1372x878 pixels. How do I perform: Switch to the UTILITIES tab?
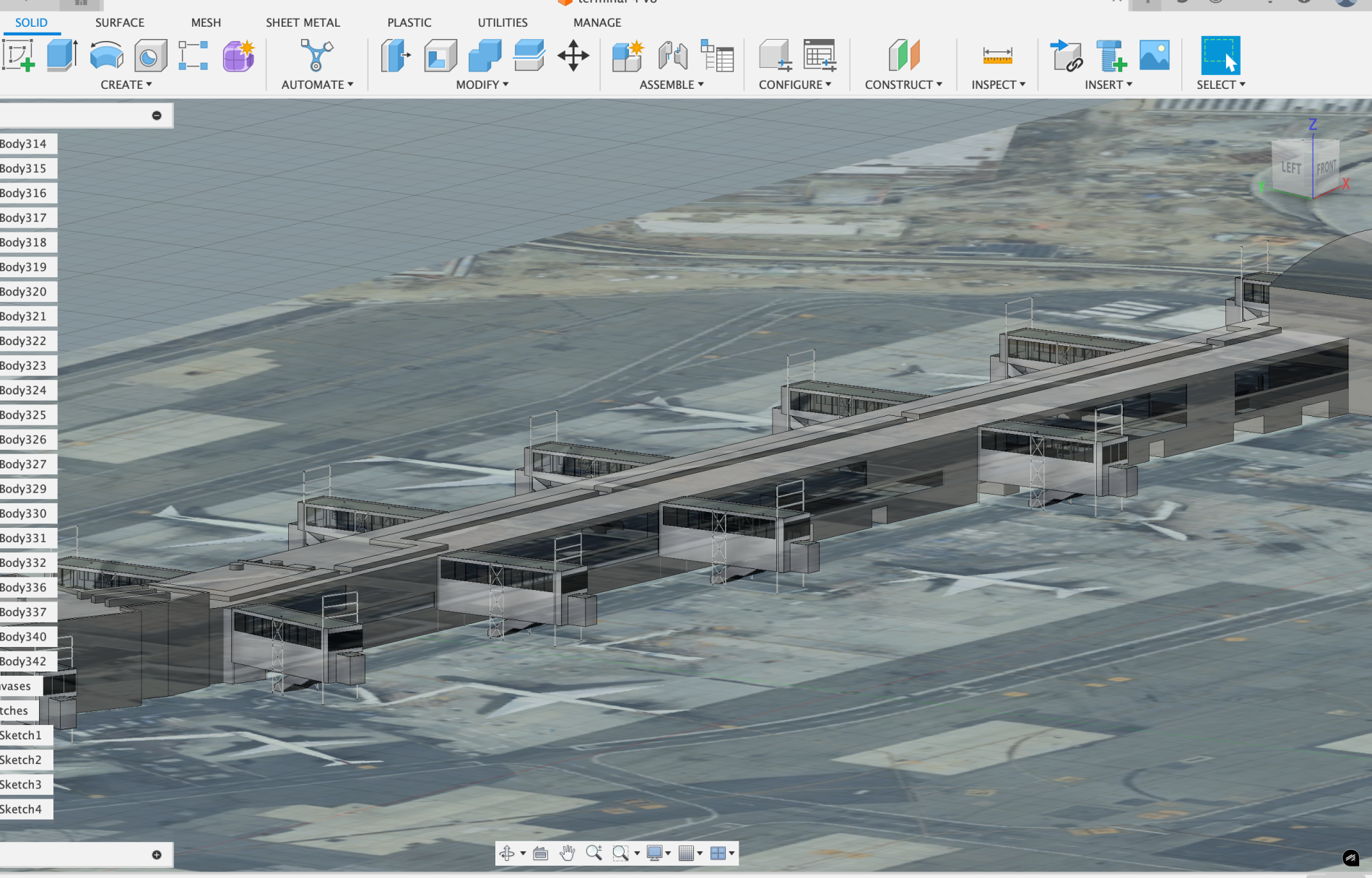click(x=503, y=22)
